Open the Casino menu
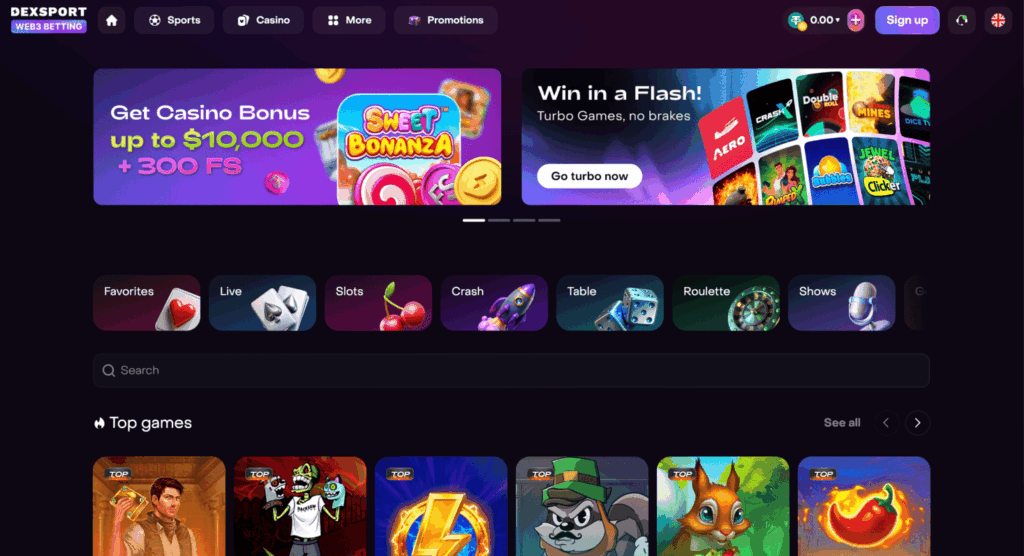This screenshot has width=1024, height=556. [263, 20]
